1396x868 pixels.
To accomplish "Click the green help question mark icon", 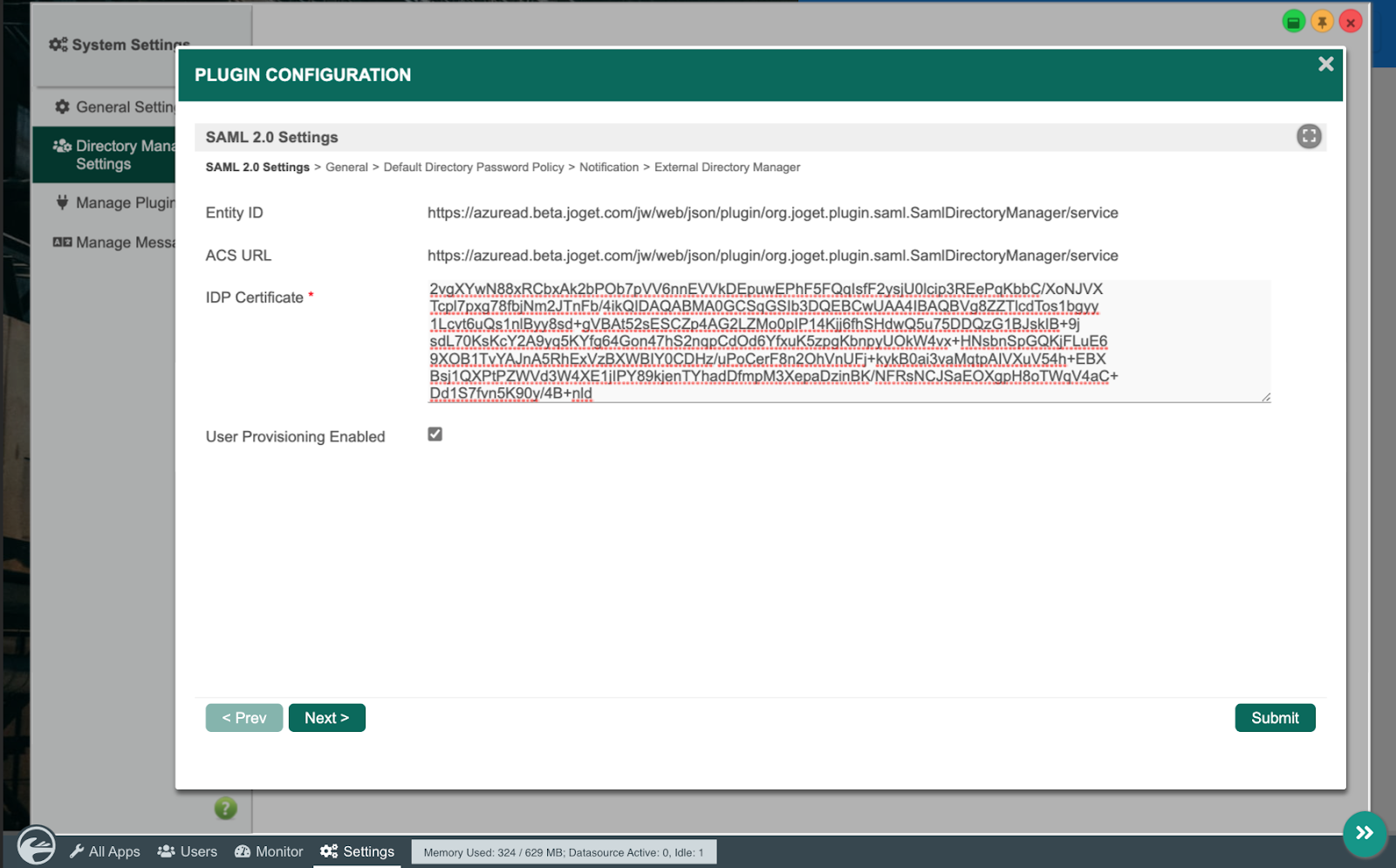I will pos(225,809).
